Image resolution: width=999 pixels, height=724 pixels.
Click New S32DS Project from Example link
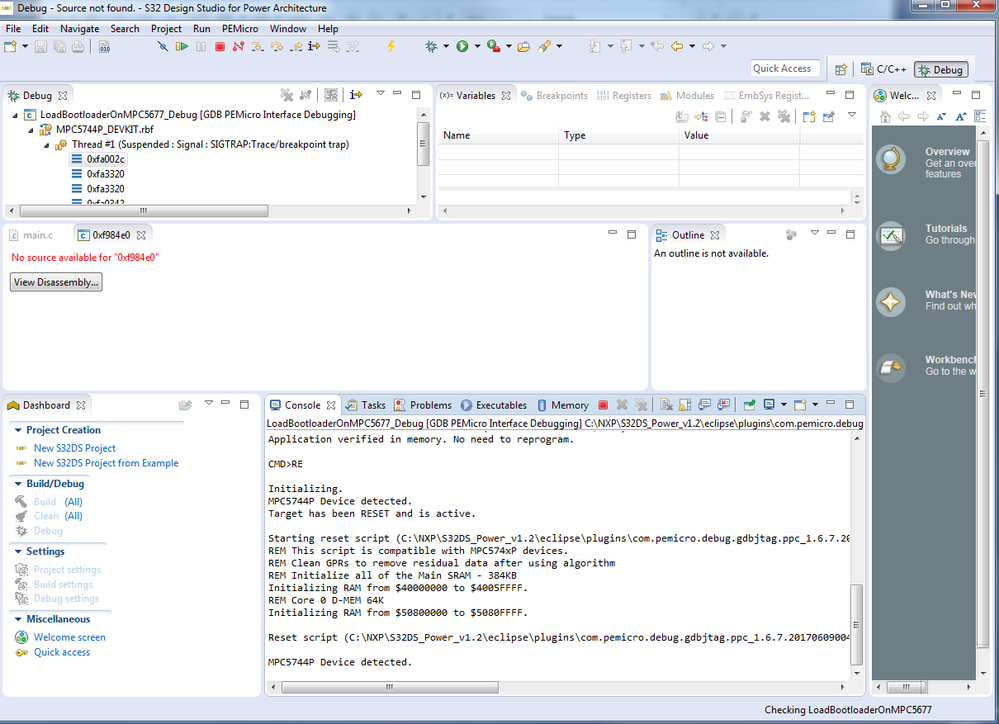coord(106,463)
